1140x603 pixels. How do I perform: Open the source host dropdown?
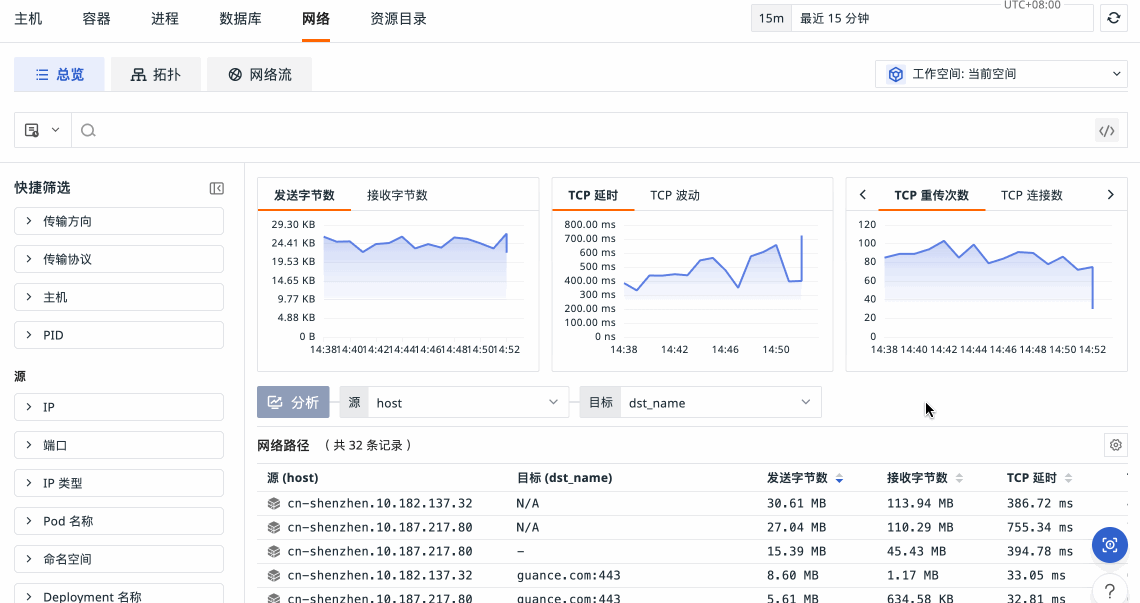pyautogui.click(x=466, y=403)
